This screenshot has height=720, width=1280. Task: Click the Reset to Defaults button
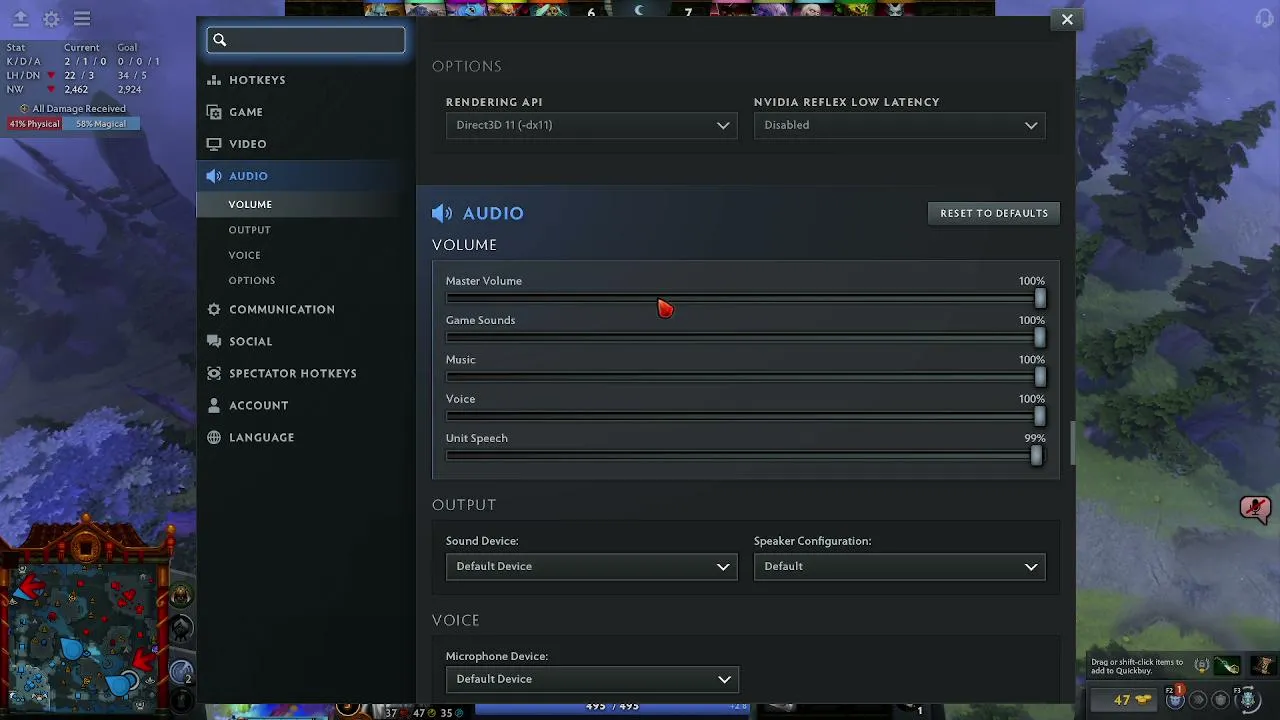994,213
